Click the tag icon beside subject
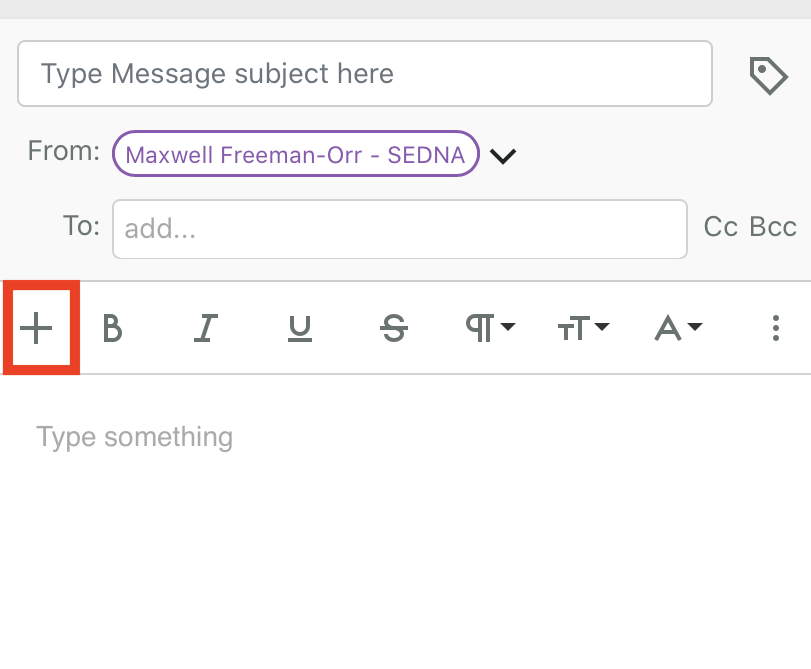 point(768,75)
